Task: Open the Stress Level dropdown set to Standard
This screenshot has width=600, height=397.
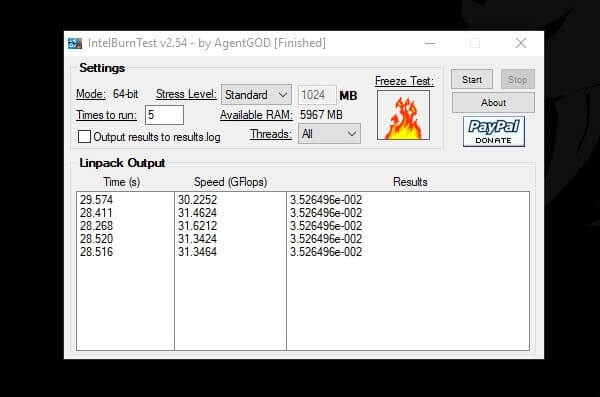Action: click(256, 95)
